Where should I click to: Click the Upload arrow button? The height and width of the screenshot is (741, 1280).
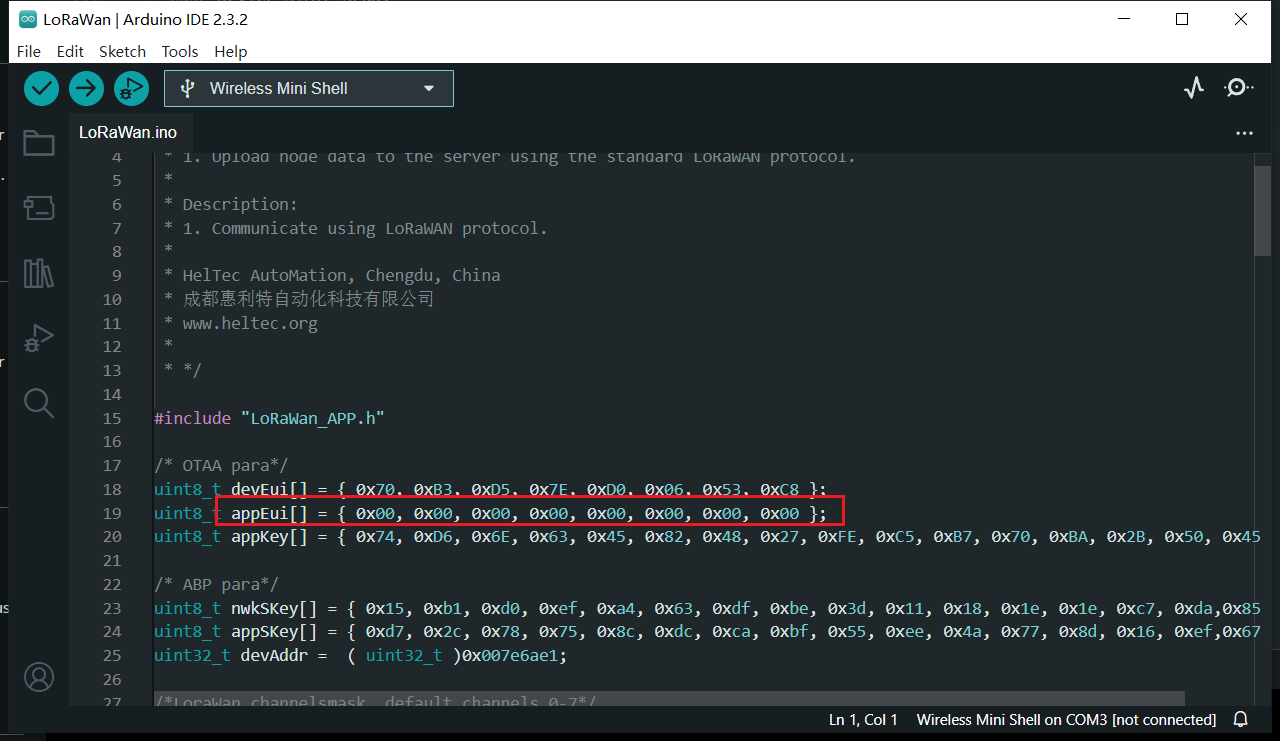[86, 88]
